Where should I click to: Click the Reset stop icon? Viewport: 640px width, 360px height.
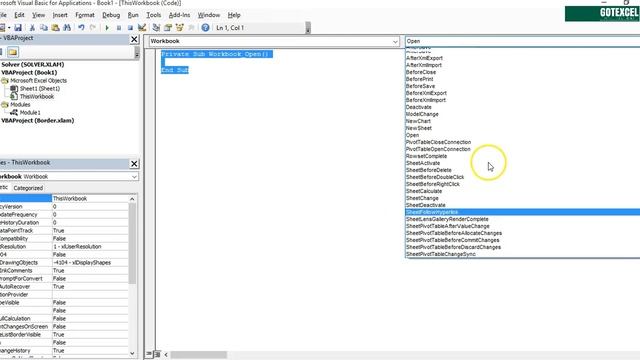130,28
